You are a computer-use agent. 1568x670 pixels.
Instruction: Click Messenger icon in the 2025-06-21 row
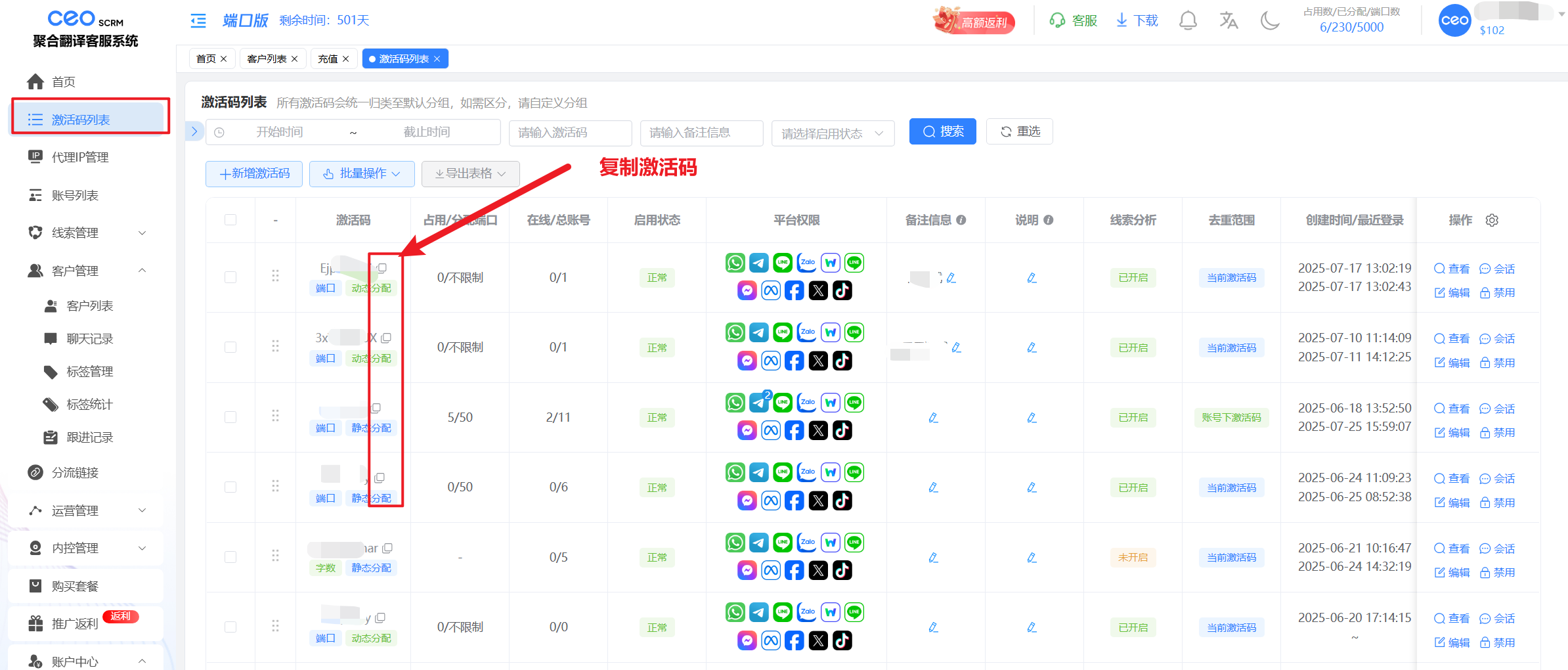[x=747, y=570]
